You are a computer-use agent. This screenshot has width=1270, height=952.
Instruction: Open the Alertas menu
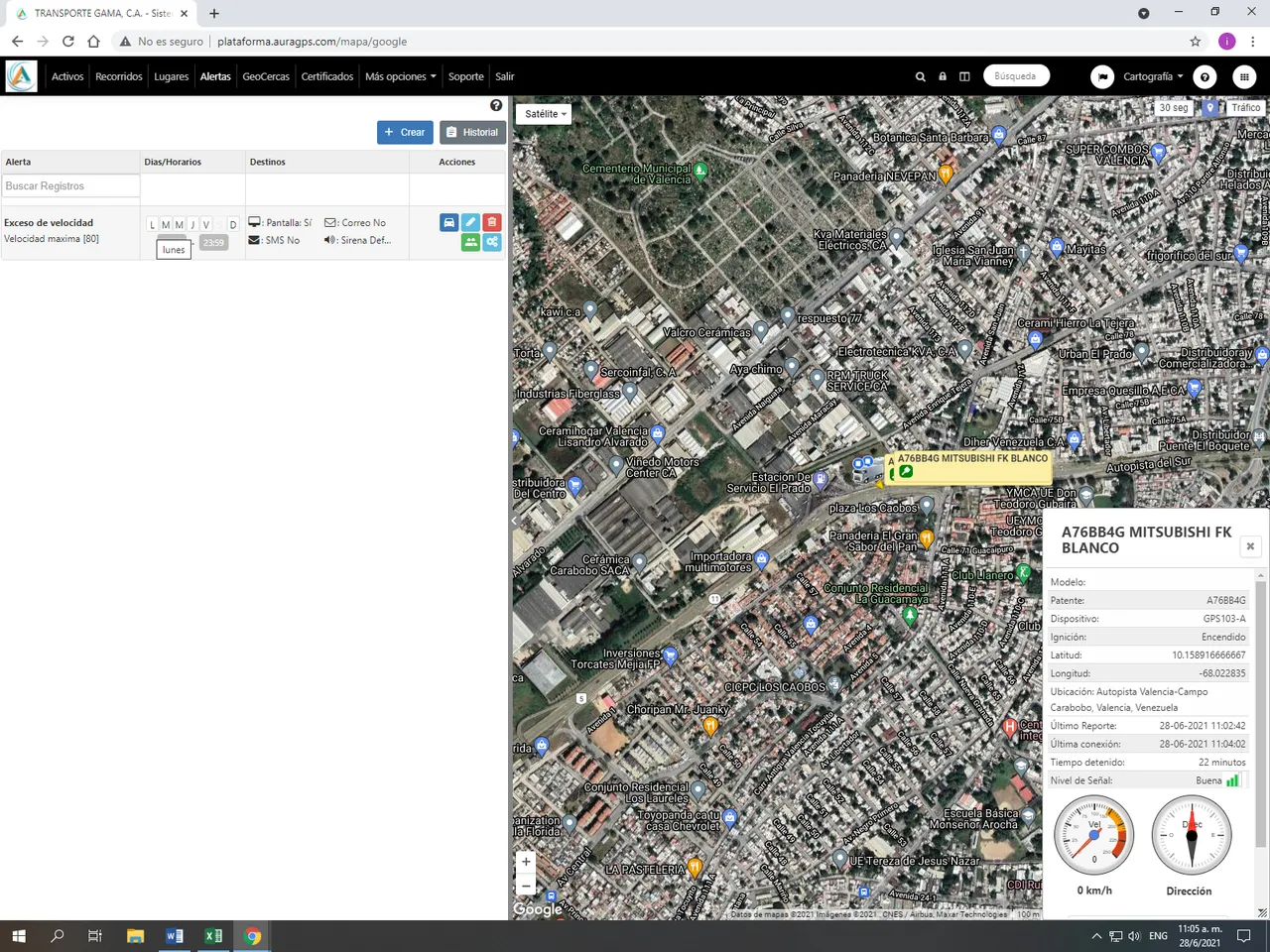click(215, 76)
